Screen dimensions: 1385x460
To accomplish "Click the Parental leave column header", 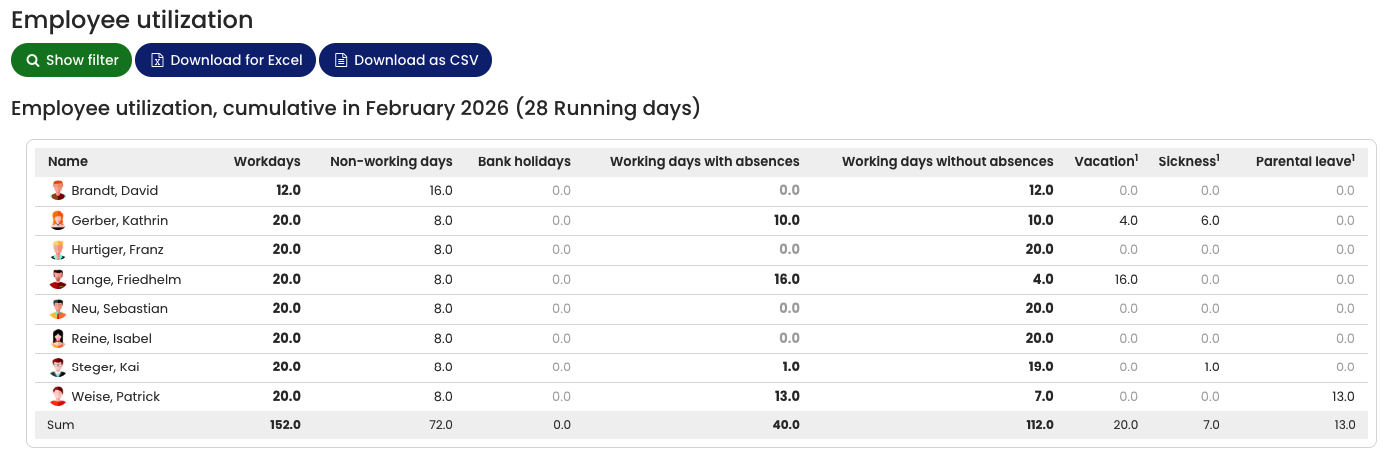I will [1305, 162].
